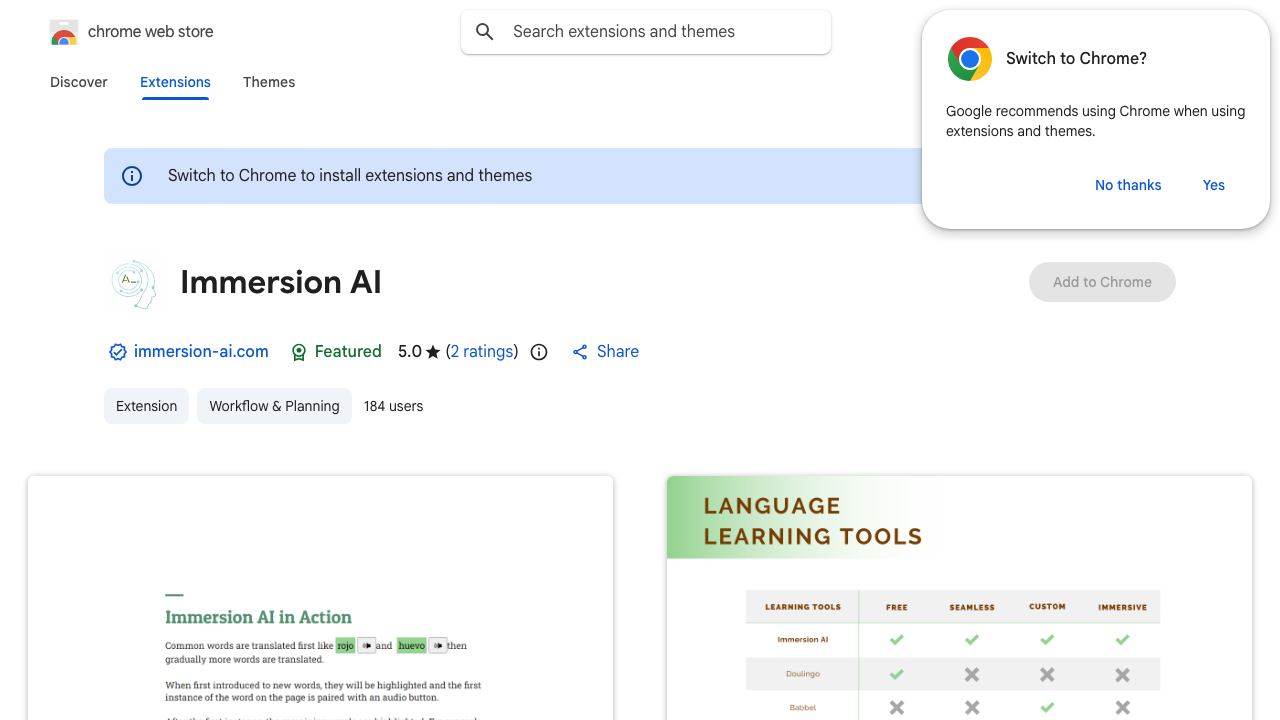Viewport: 1280px width, 720px height.
Task: Click the star rating icon
Action: click(433, 352)
